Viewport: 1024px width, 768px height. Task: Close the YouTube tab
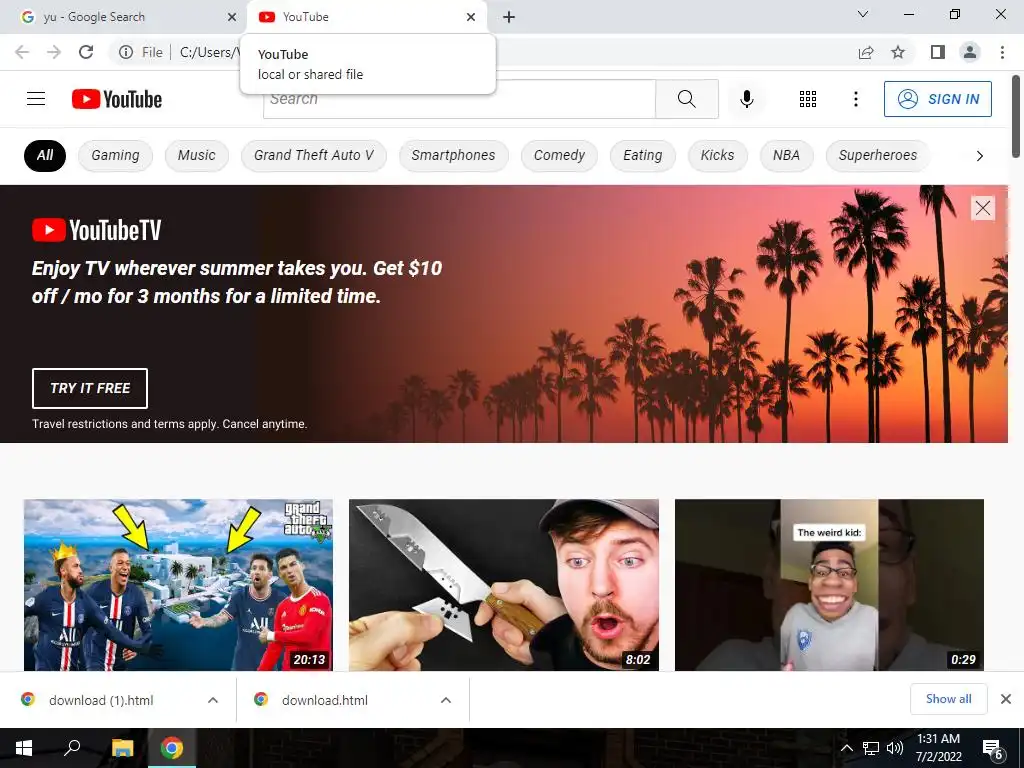[471, 17]
